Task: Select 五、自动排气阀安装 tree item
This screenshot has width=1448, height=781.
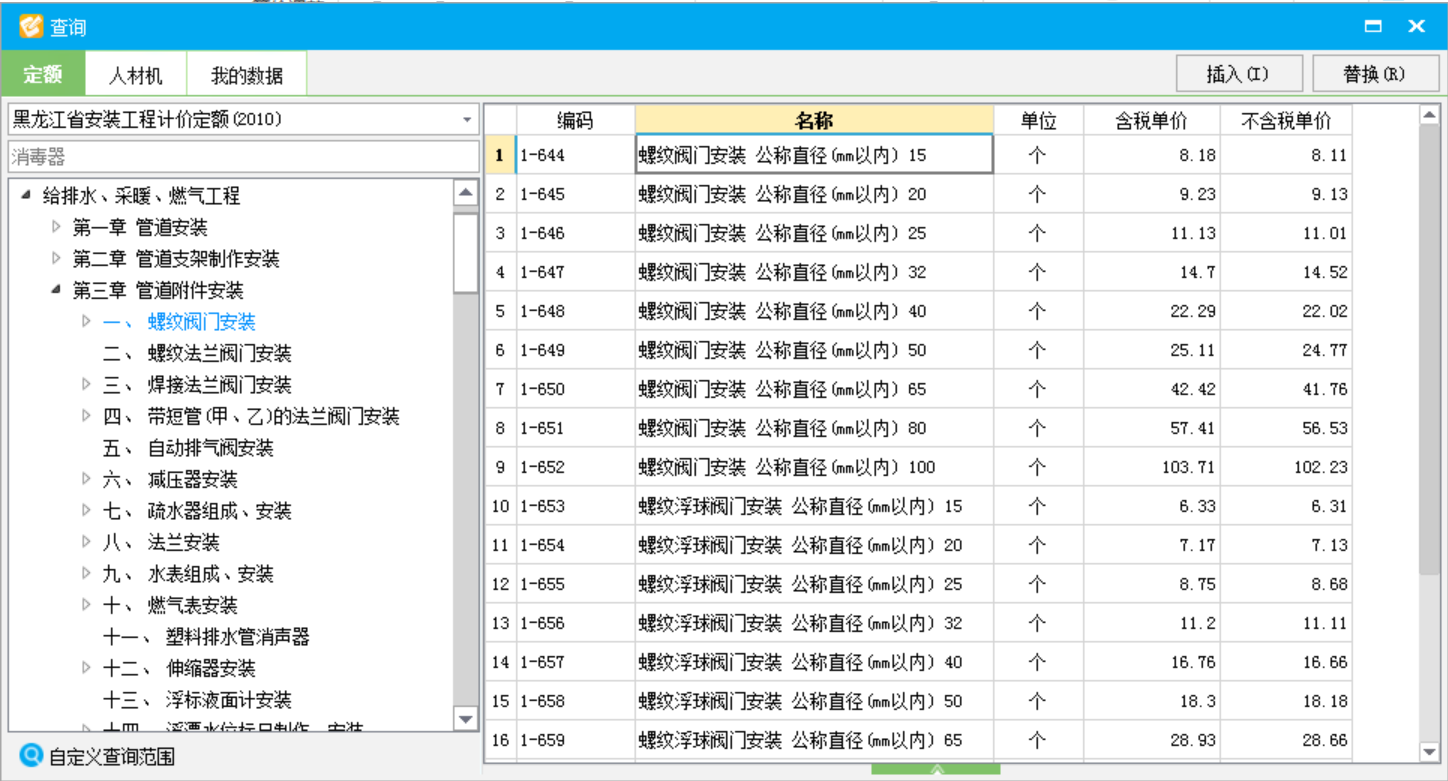Action: click(188, 448)
